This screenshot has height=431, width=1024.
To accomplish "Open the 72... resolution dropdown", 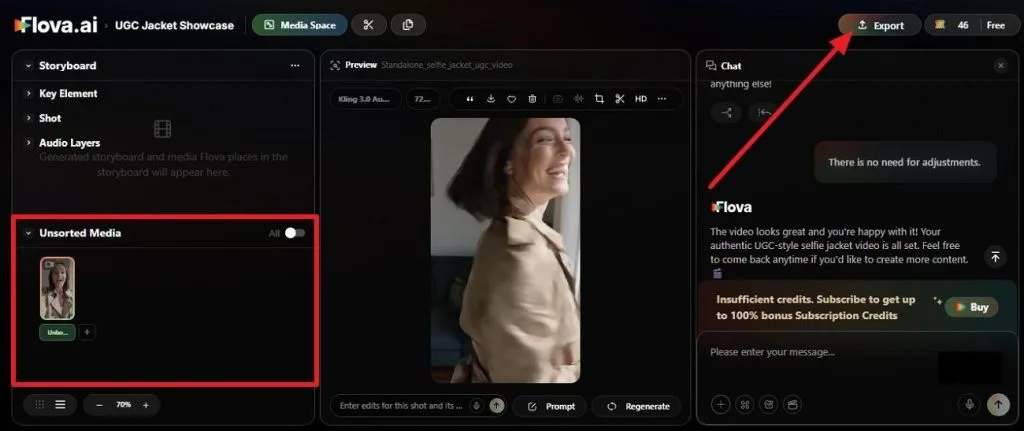I will 422,99.
